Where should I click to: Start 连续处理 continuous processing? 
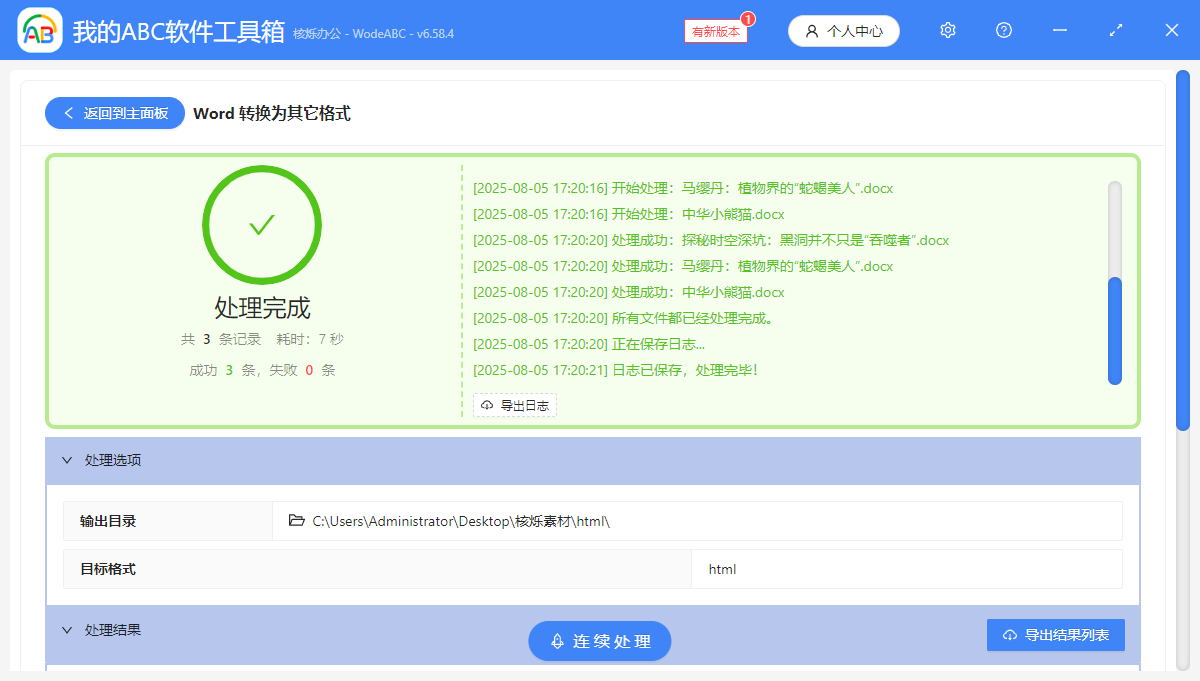click(599, 641)
